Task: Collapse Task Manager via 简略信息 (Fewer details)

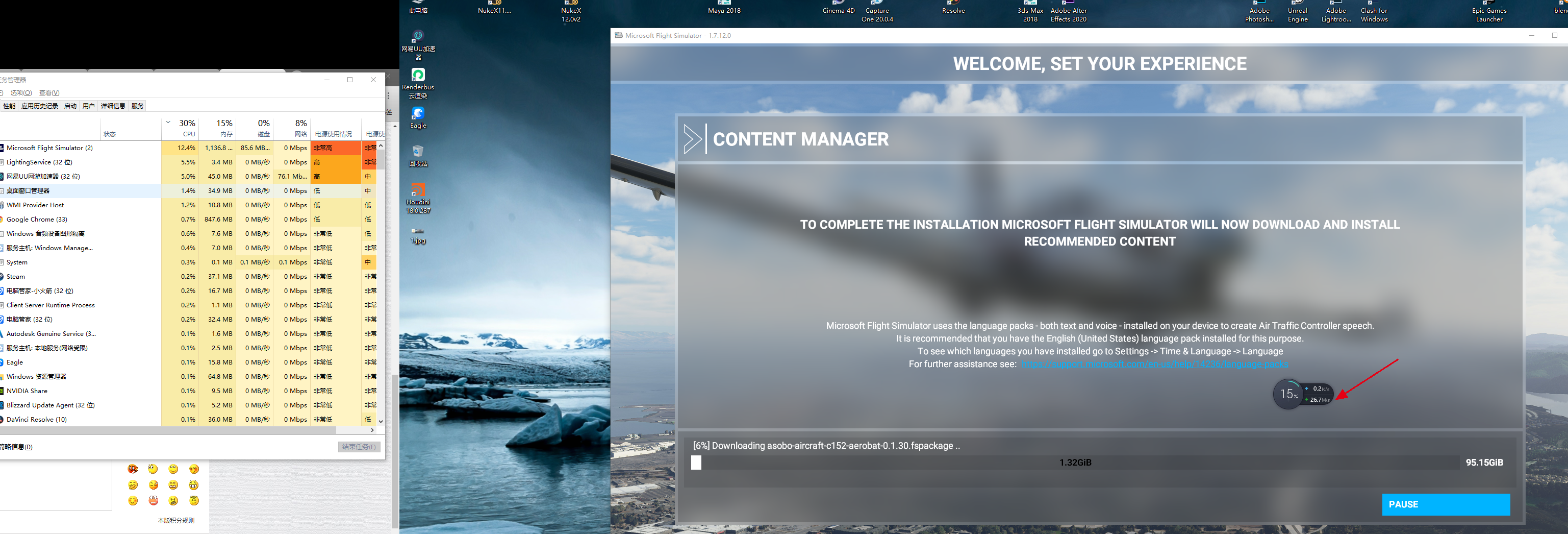Action: click(x=16, y=447)
